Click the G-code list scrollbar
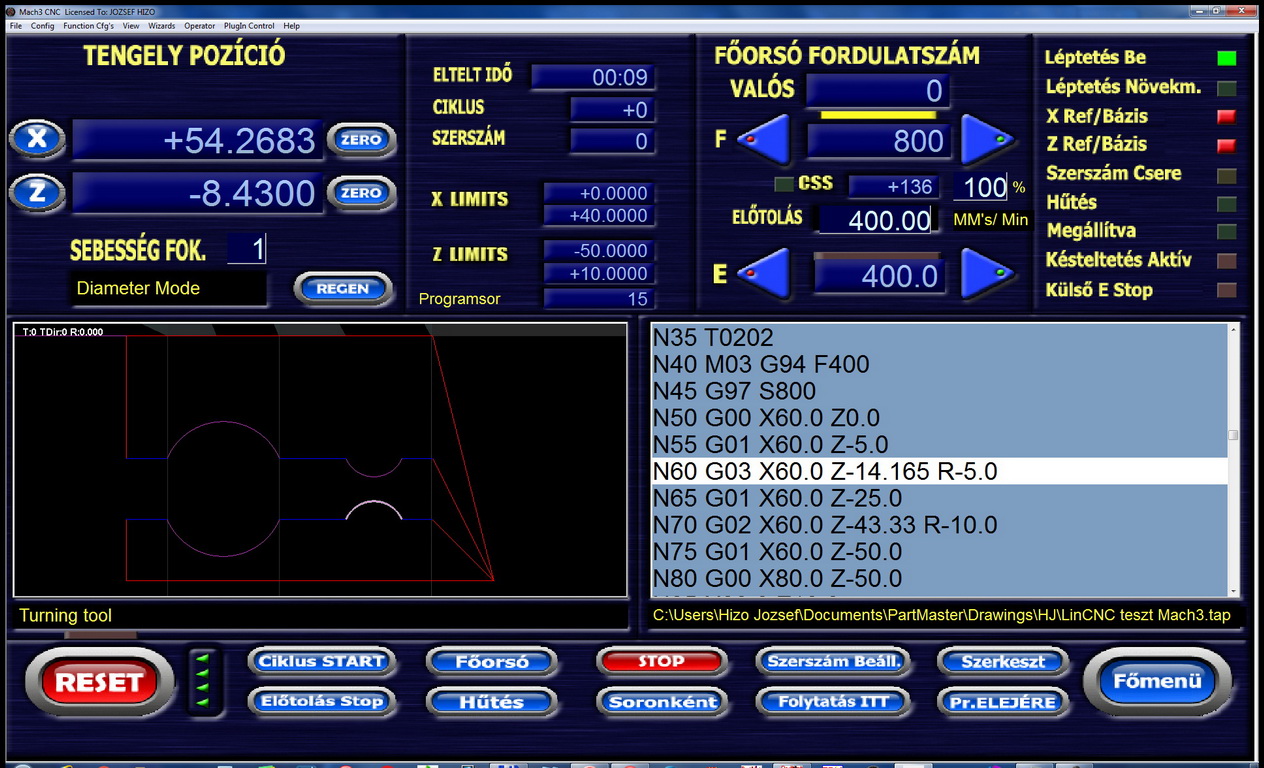Image resolution: width=1264 pixels, height=768 pixels. (x=1233, y=460)
